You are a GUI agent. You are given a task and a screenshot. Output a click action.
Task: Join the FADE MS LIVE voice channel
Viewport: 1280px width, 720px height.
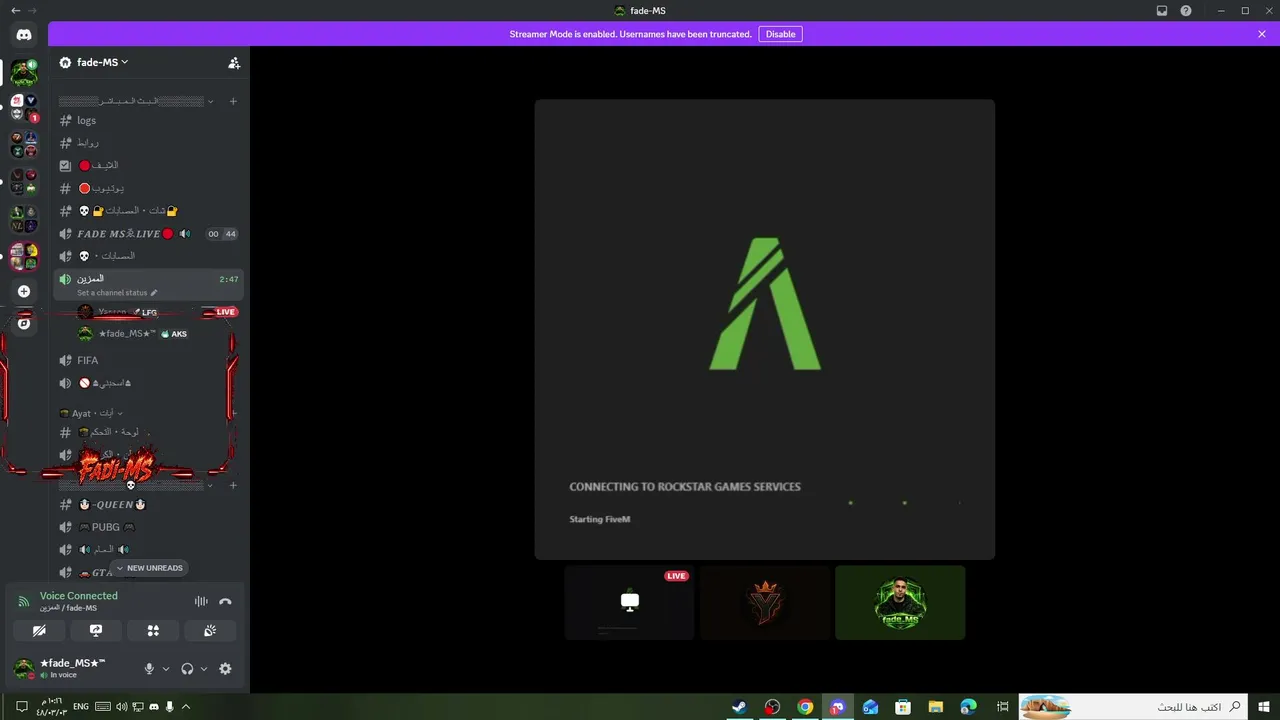148,234
